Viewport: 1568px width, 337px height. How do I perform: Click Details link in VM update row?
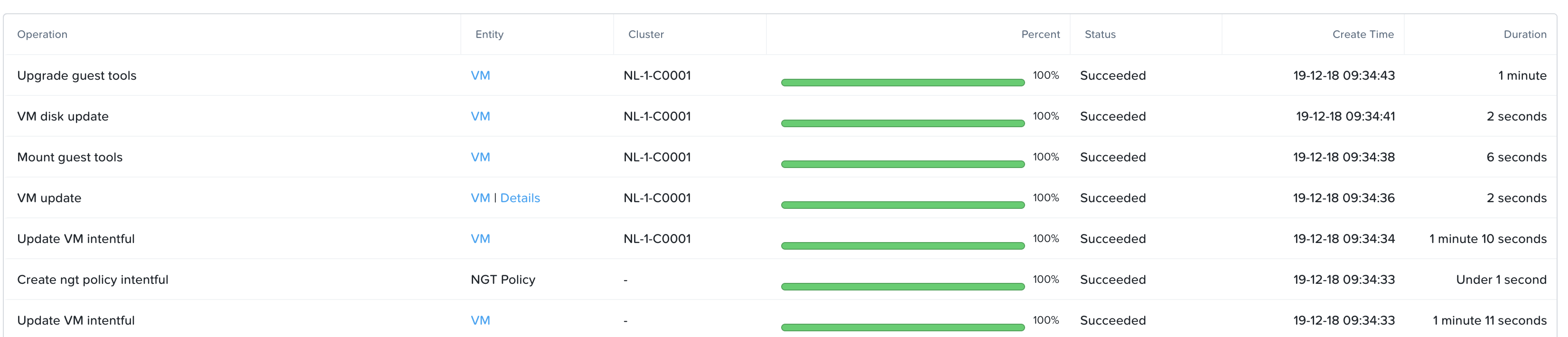point(520,198)
